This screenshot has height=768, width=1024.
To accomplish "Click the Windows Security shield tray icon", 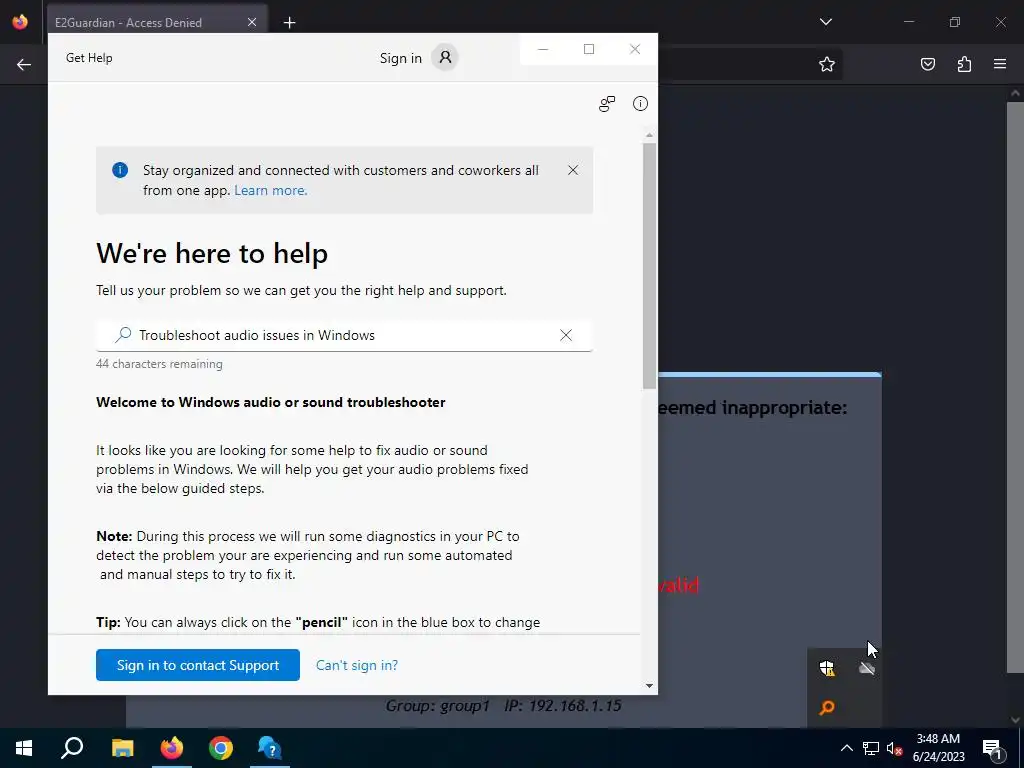I will tap(827, 668).
